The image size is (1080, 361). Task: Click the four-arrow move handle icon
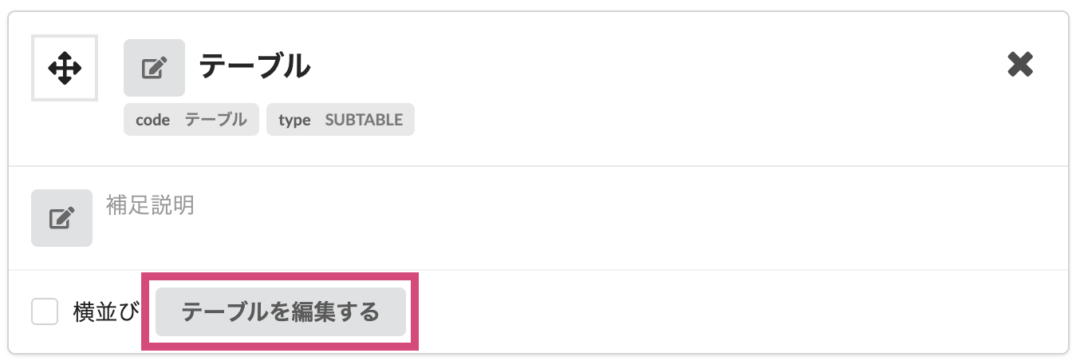[65, 68]
